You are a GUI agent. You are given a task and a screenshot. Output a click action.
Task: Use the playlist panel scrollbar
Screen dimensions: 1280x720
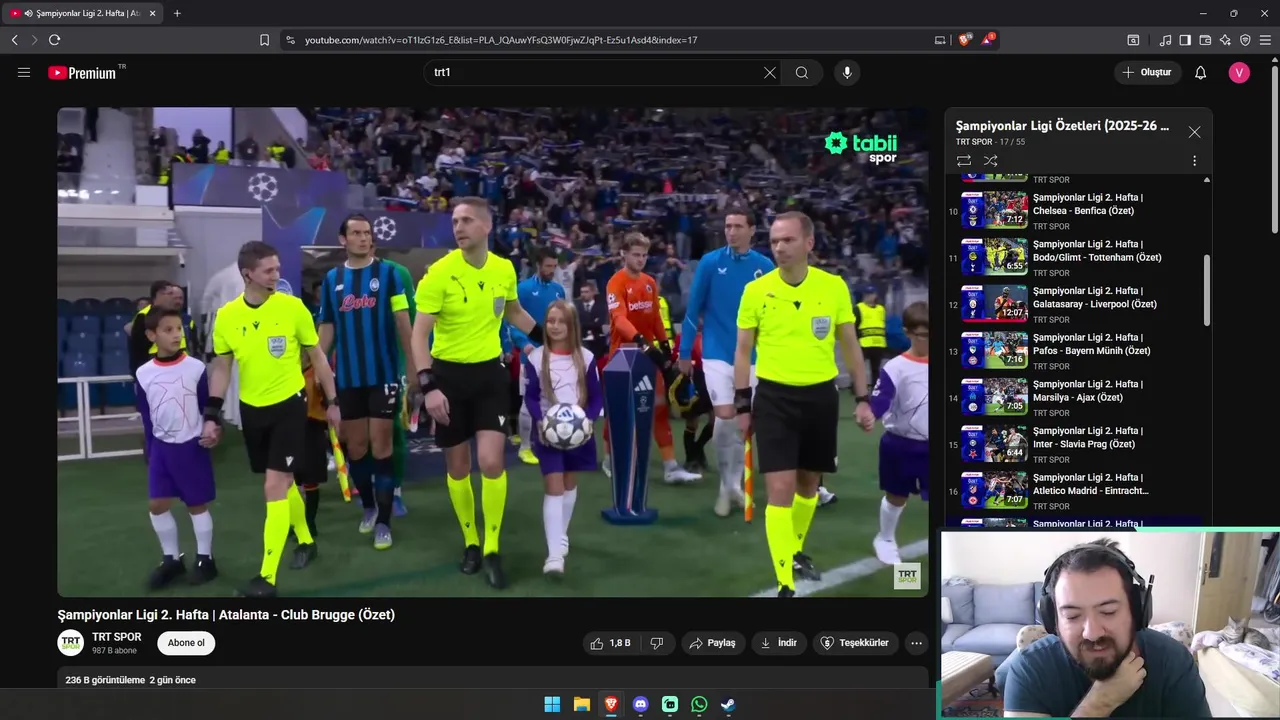click(1207, 290)
